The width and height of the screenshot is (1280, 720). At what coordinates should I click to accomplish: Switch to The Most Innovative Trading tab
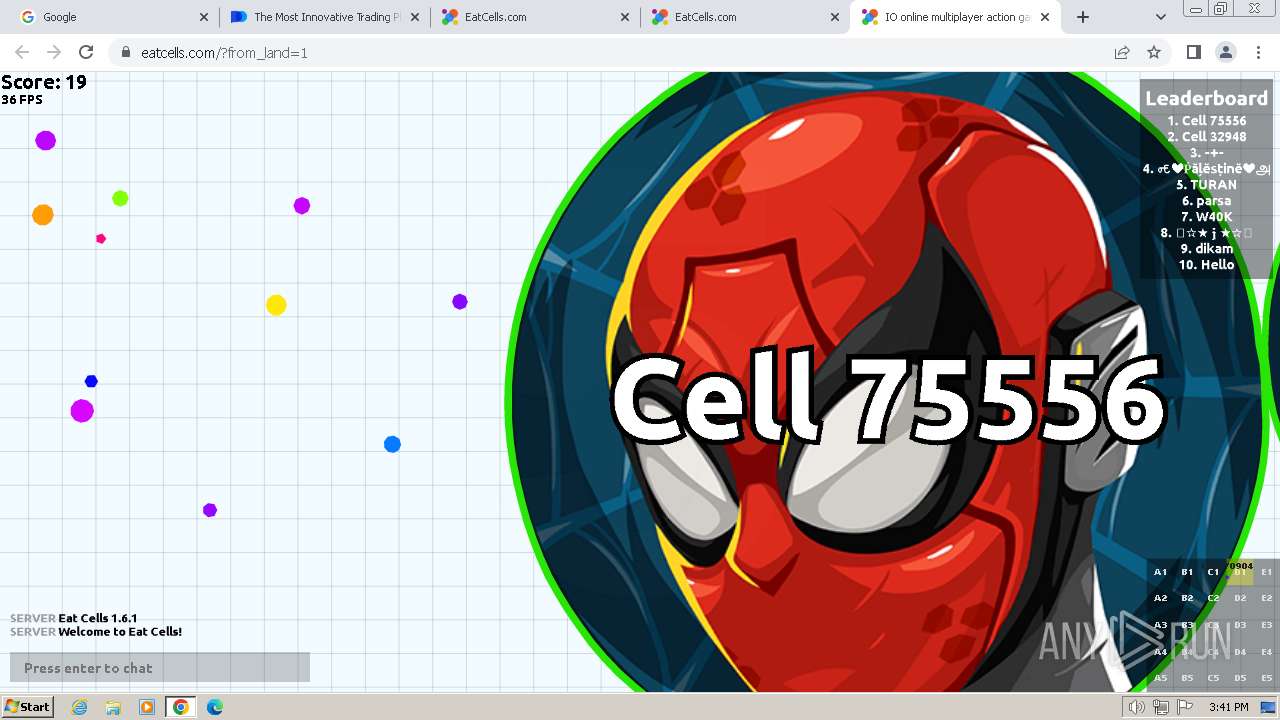[x=325, y=17]
